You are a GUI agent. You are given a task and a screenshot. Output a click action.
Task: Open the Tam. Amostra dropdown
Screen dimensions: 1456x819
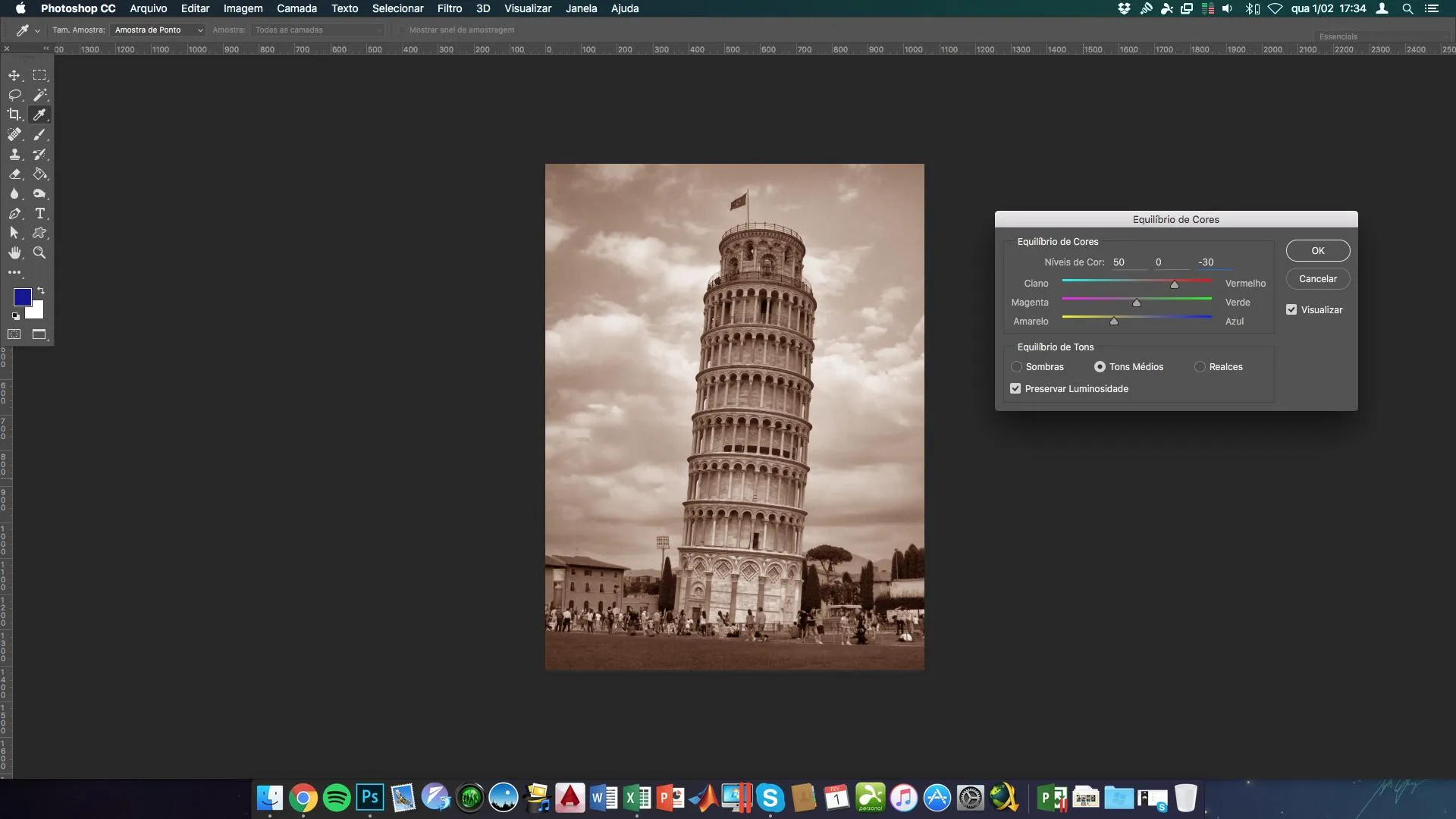point(158,30)
